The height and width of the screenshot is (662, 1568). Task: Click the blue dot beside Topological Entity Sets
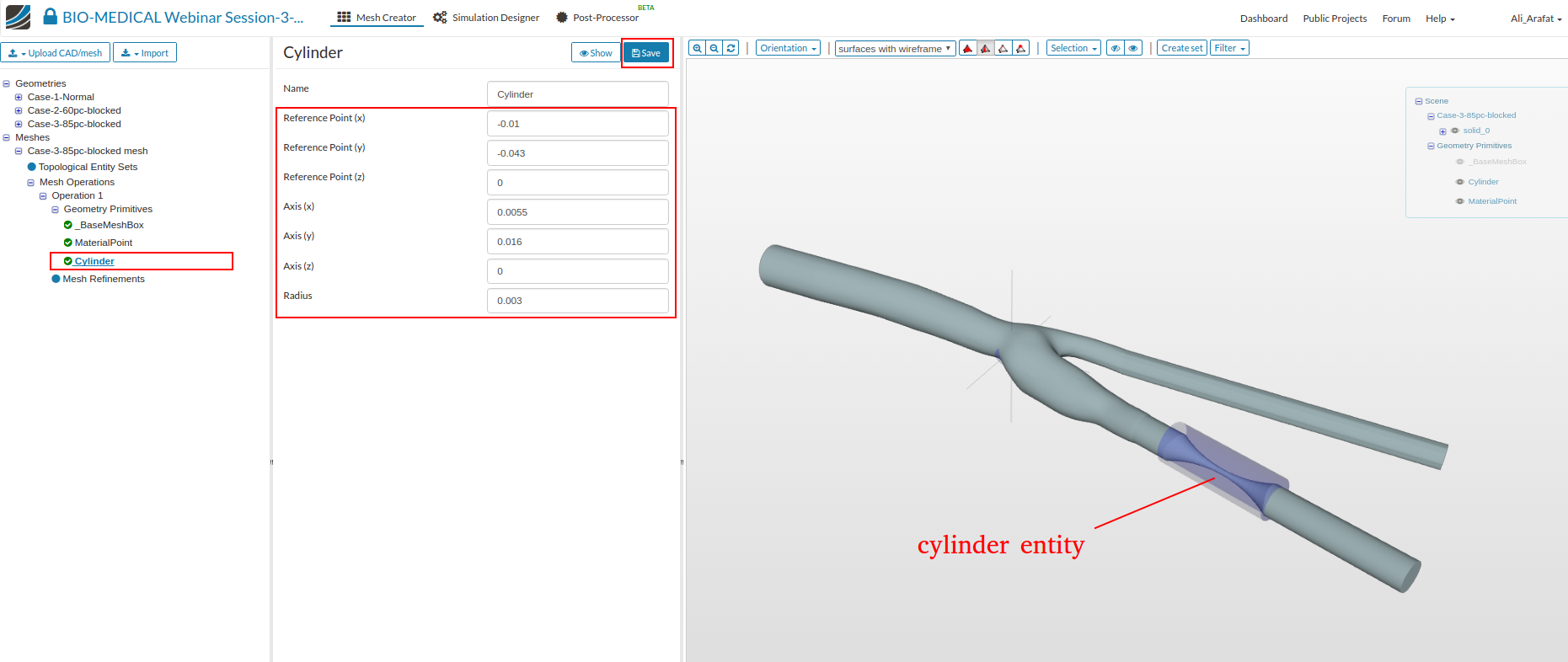point(32,167)
